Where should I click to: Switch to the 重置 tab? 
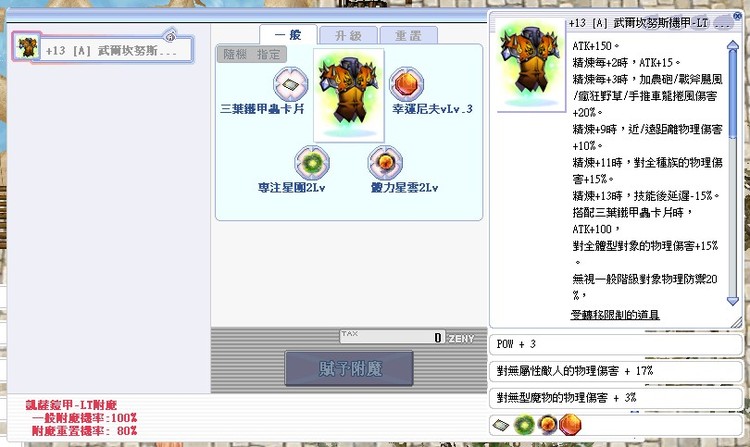click(x=408, y=35)
